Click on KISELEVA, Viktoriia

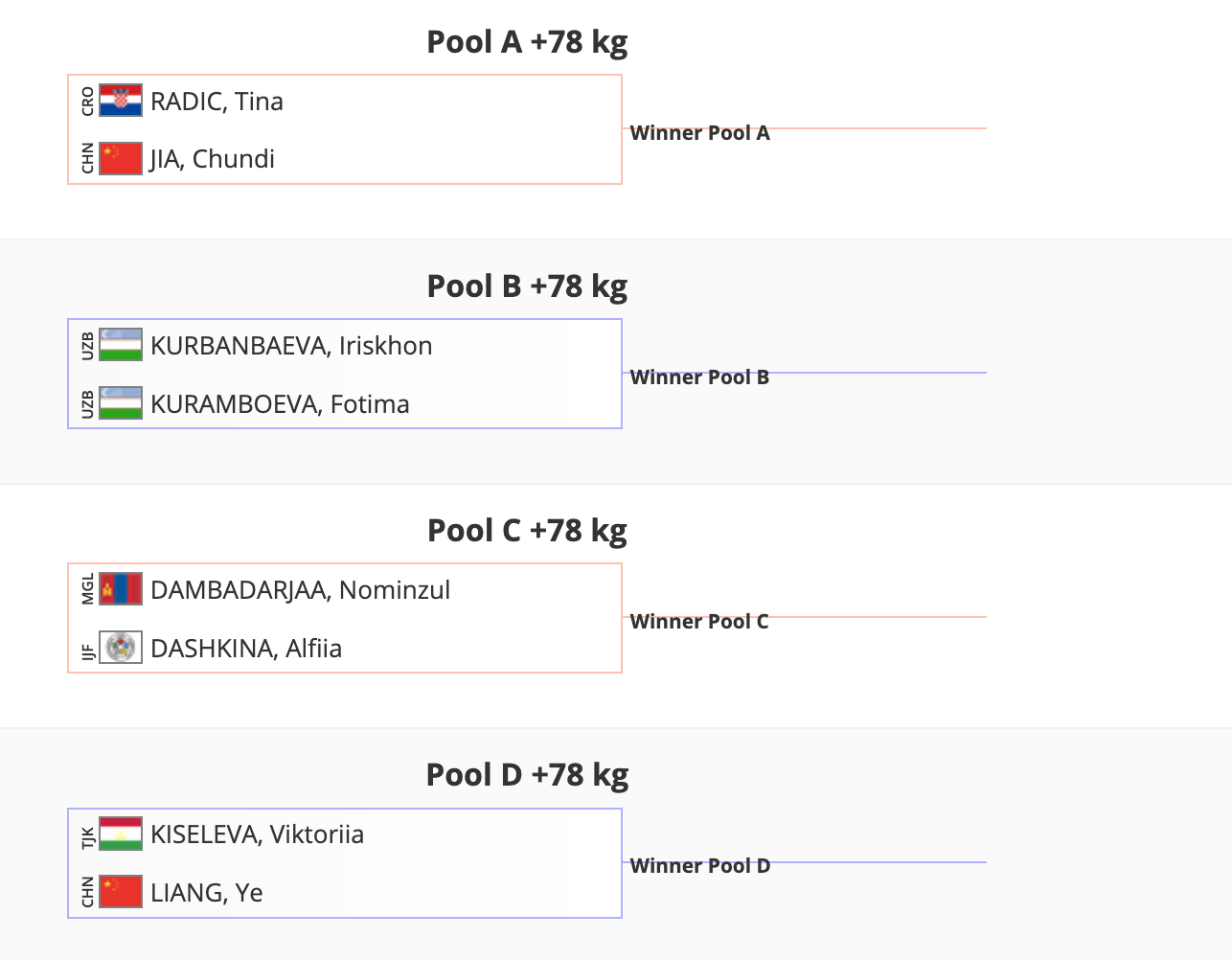pos(257,834)
